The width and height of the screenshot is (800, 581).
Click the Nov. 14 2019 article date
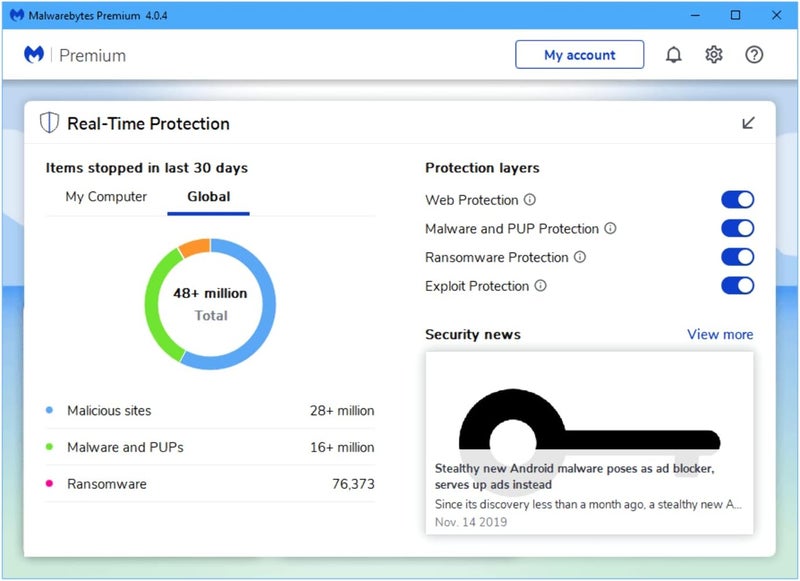pyautogui.click(x=471, y=522)
